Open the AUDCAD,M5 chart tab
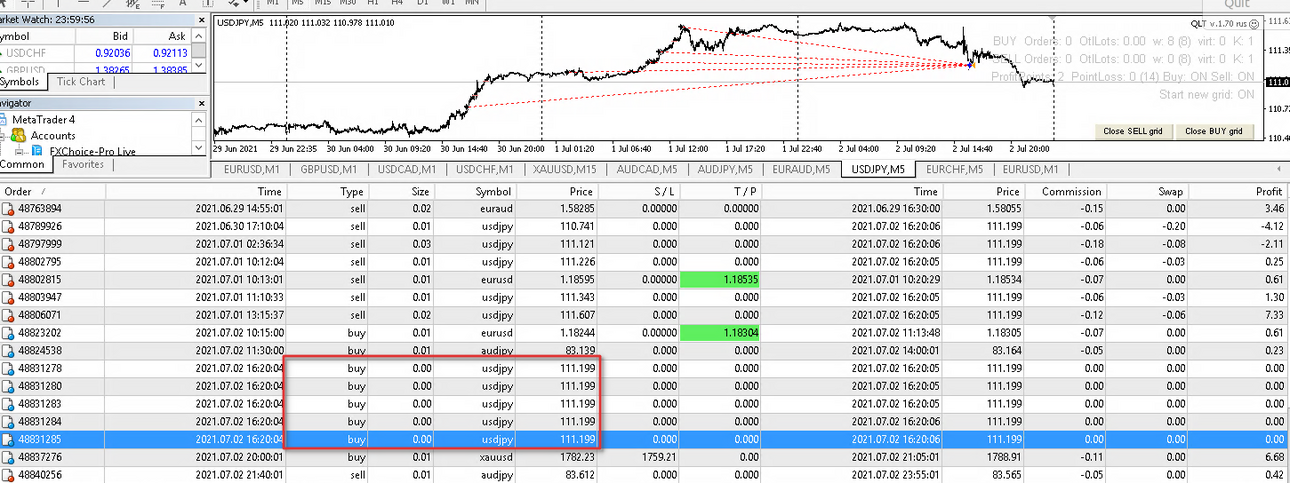 pos(646,169)
